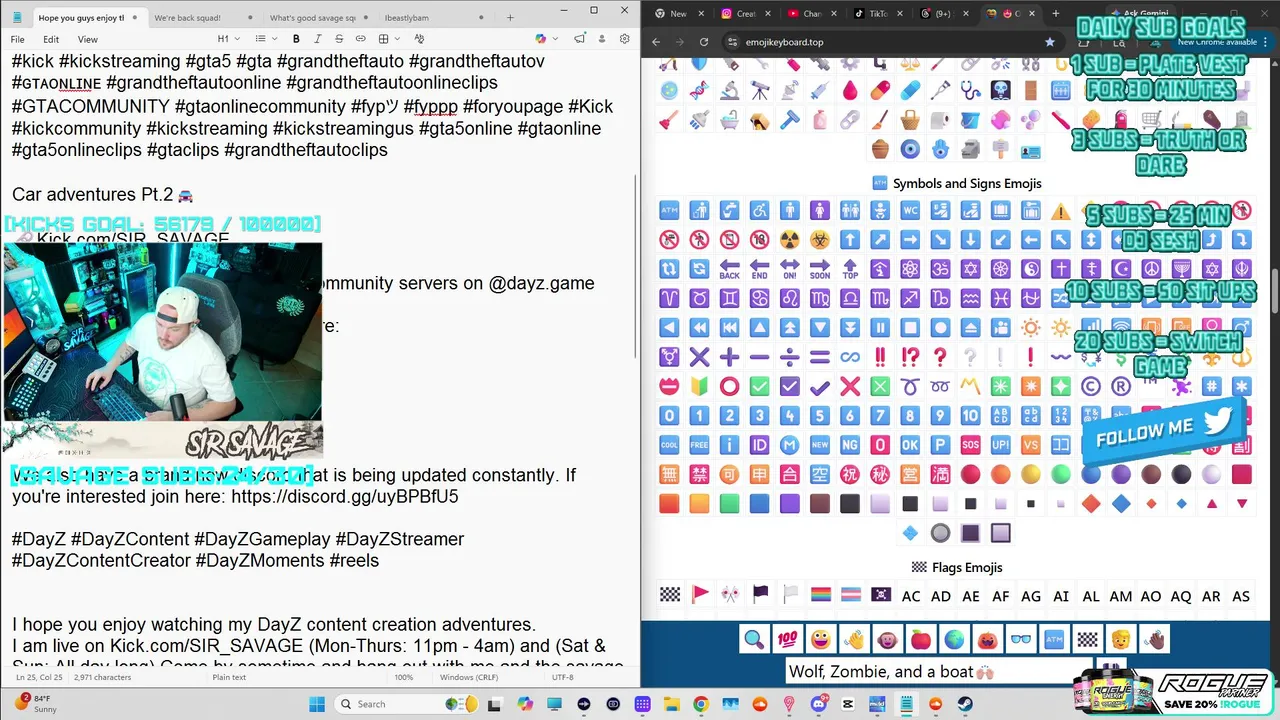The width and height of the screenshot is (1280, 720).
Task: Select the biohazard sign emoji
Action: tap(819, 240)
